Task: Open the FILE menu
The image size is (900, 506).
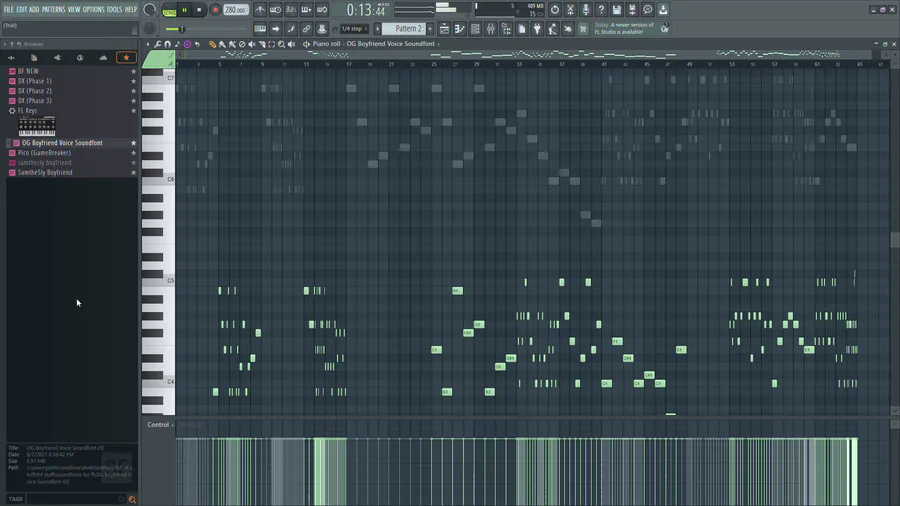Action: 9,10
